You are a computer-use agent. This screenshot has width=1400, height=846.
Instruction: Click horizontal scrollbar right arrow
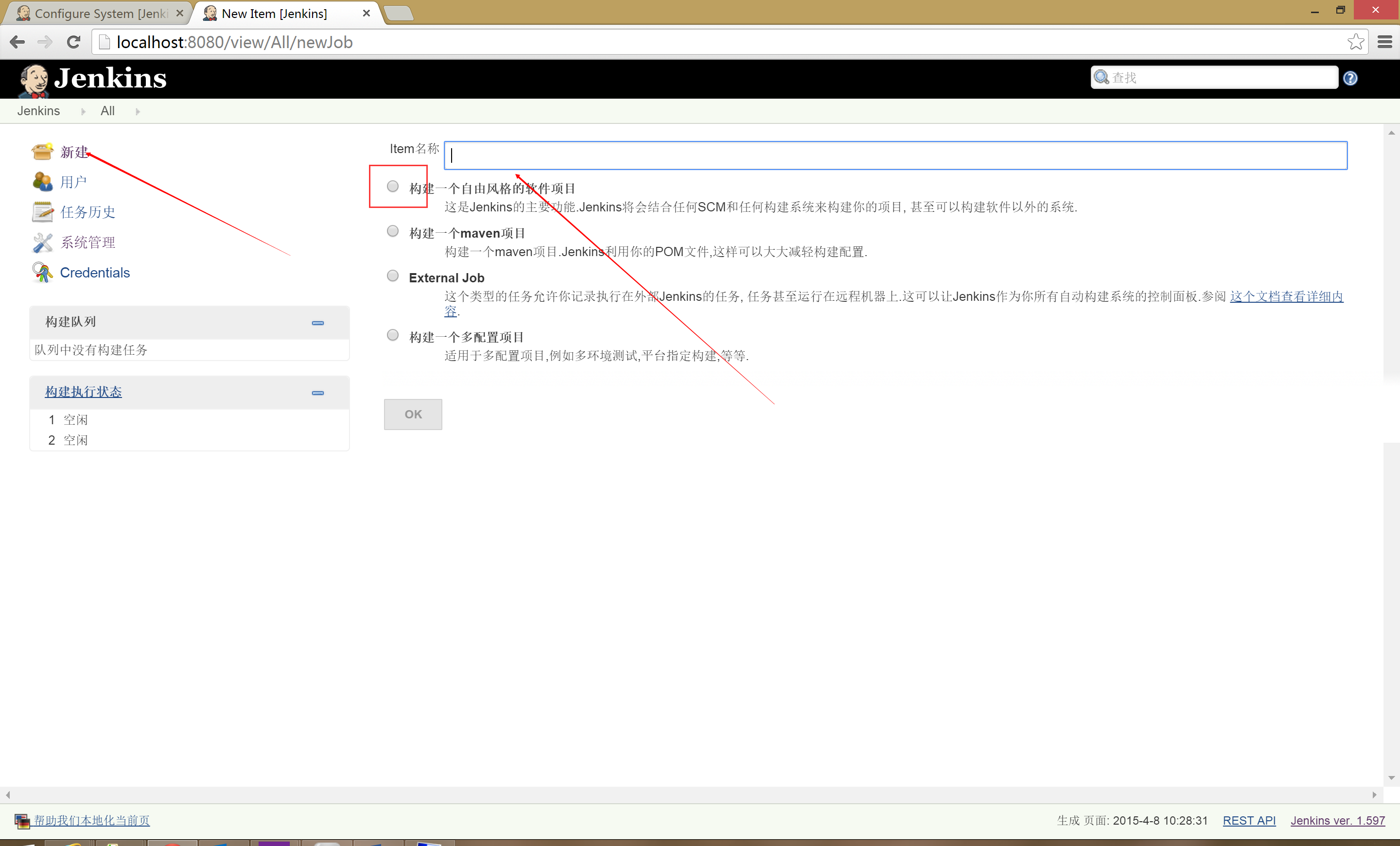point(1374,795)
